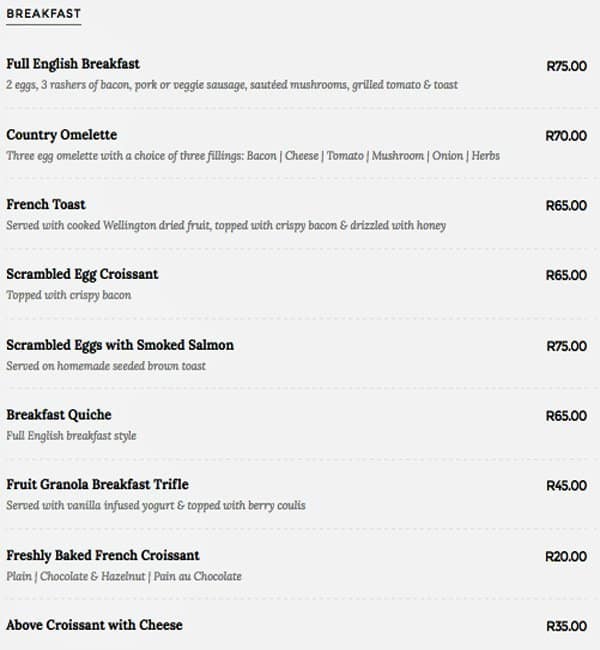Viewport: 600px width, 650px height.
Task: Click 'Served on homemade seeded brown toast'
Action: coord(106,366)
